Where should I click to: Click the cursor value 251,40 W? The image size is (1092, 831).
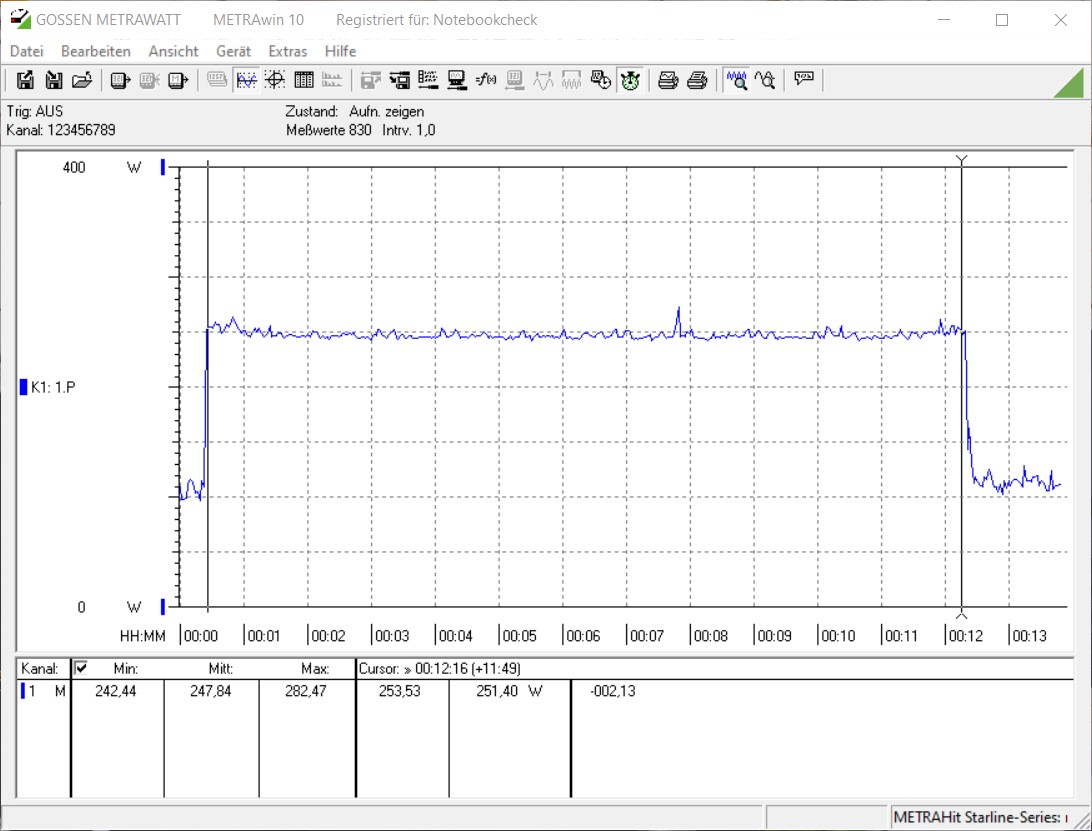tap(509, 691)
